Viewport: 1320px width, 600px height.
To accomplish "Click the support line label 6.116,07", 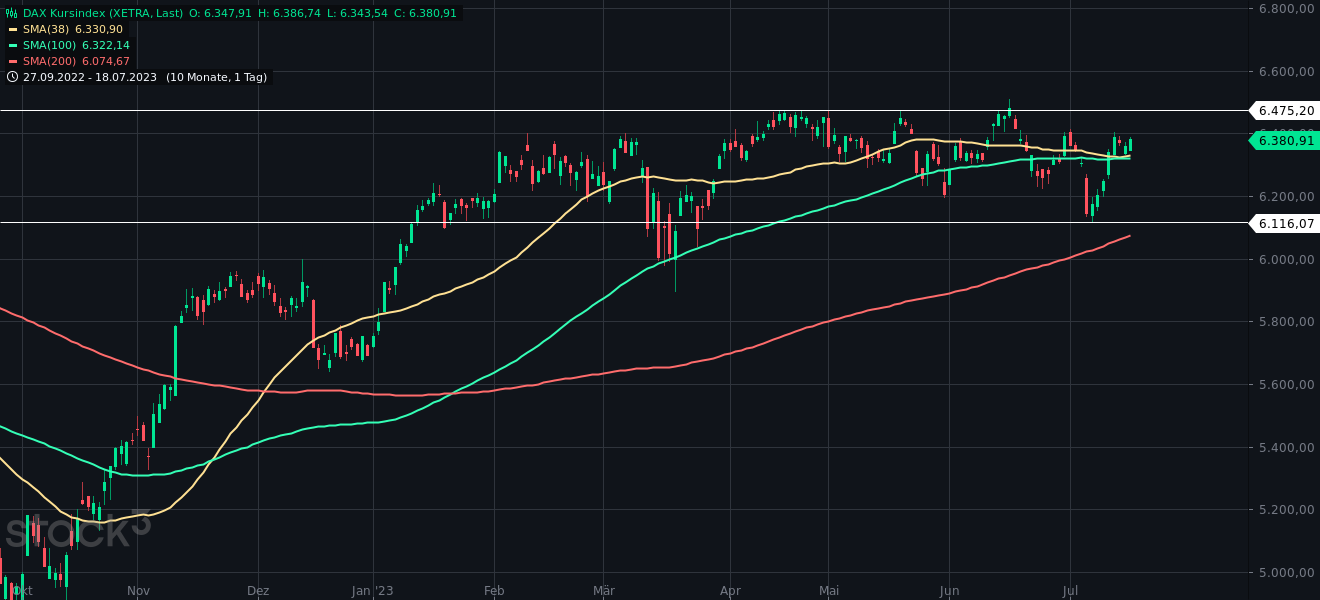I will (x=1284, y=224).
